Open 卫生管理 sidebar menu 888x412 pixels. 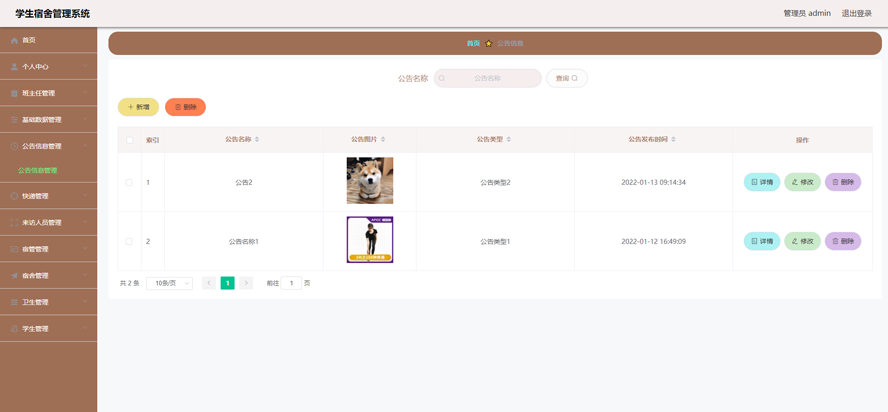(49, 303)
